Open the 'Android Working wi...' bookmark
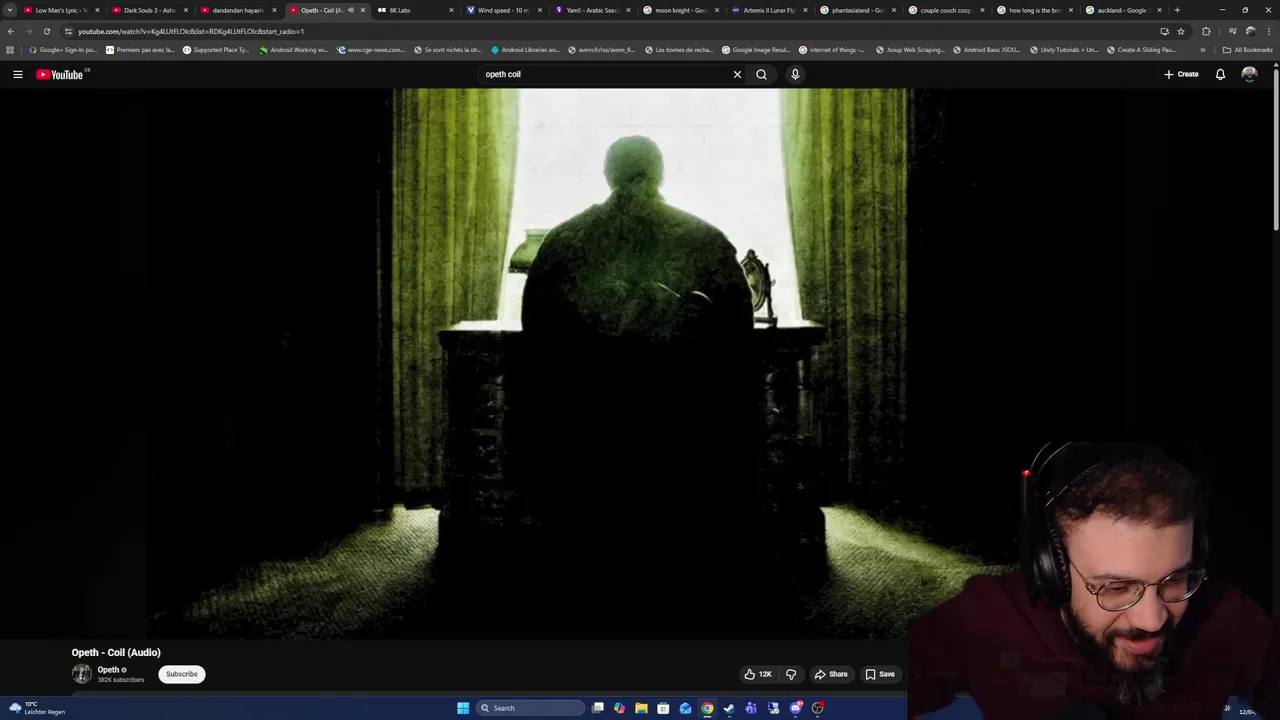 (x=294, y=49)
